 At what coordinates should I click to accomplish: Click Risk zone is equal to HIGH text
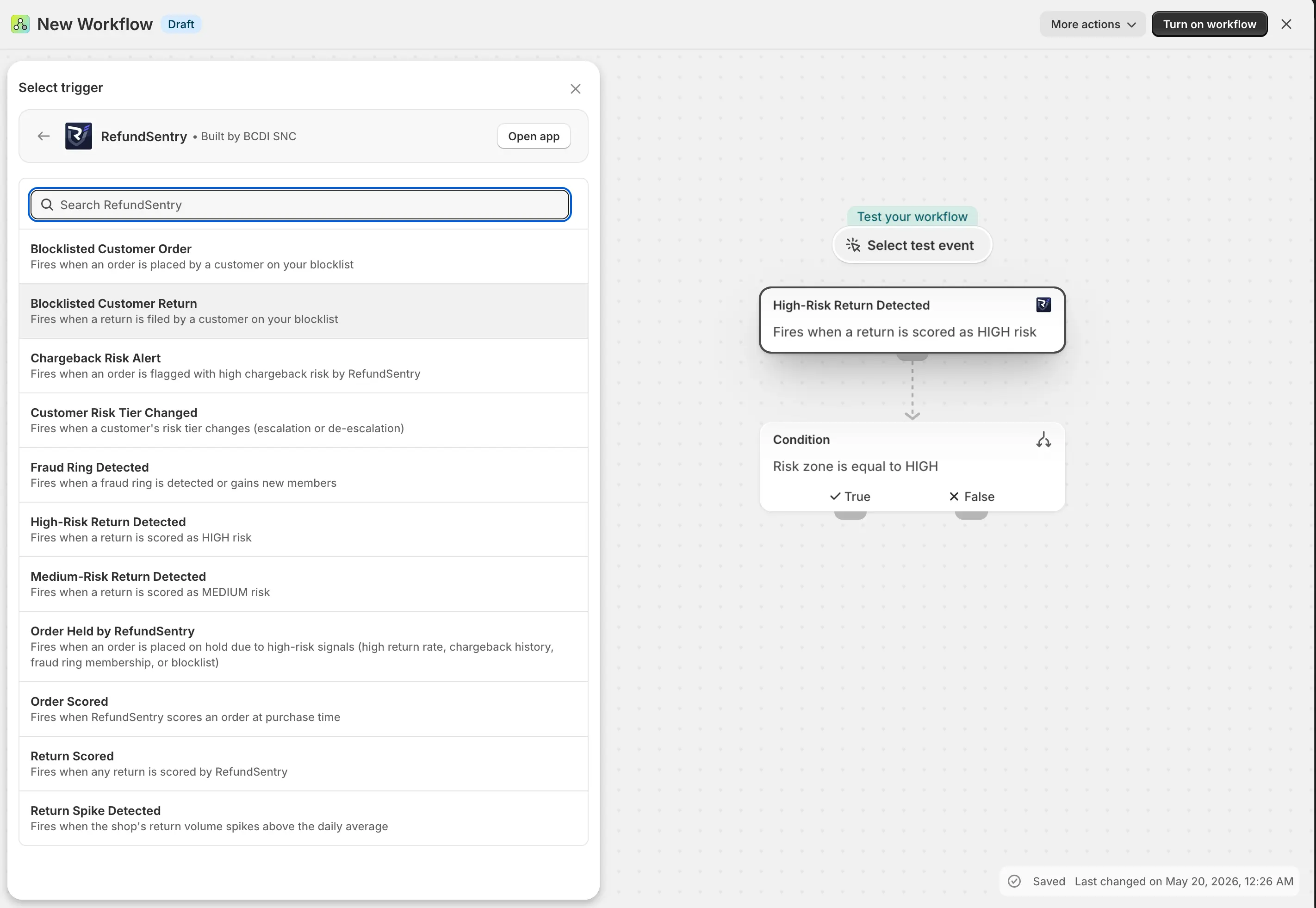855,466
